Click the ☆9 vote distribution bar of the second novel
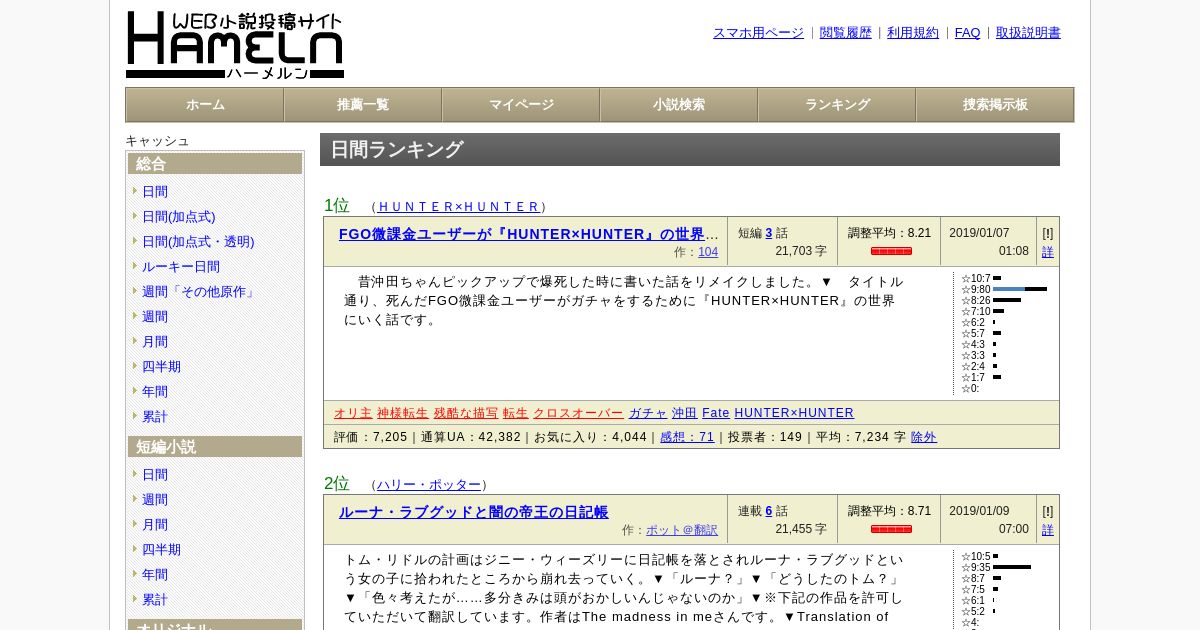The width and height of the screenshot is (1200, 630). pyautogui.click(x=1012, y=567)
